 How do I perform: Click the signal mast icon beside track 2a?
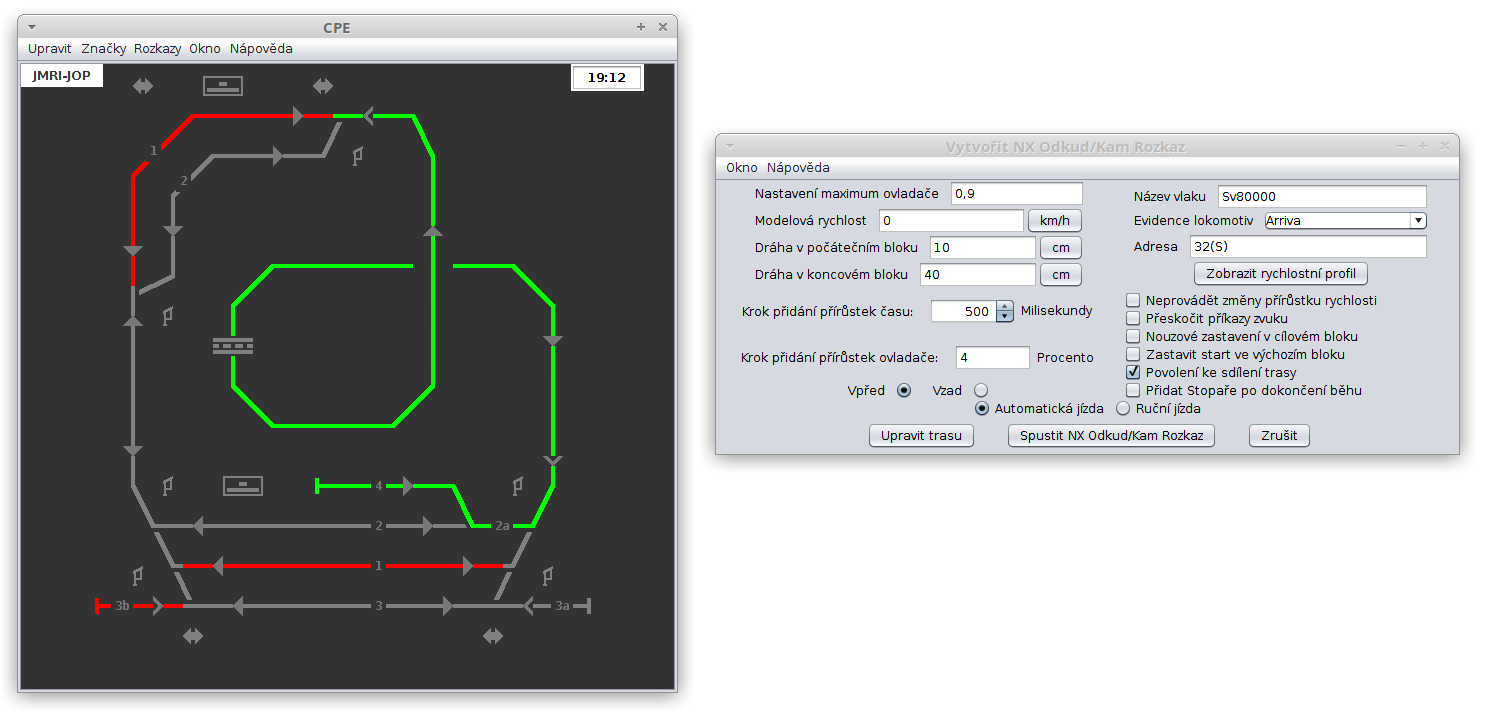pos(517,487)
